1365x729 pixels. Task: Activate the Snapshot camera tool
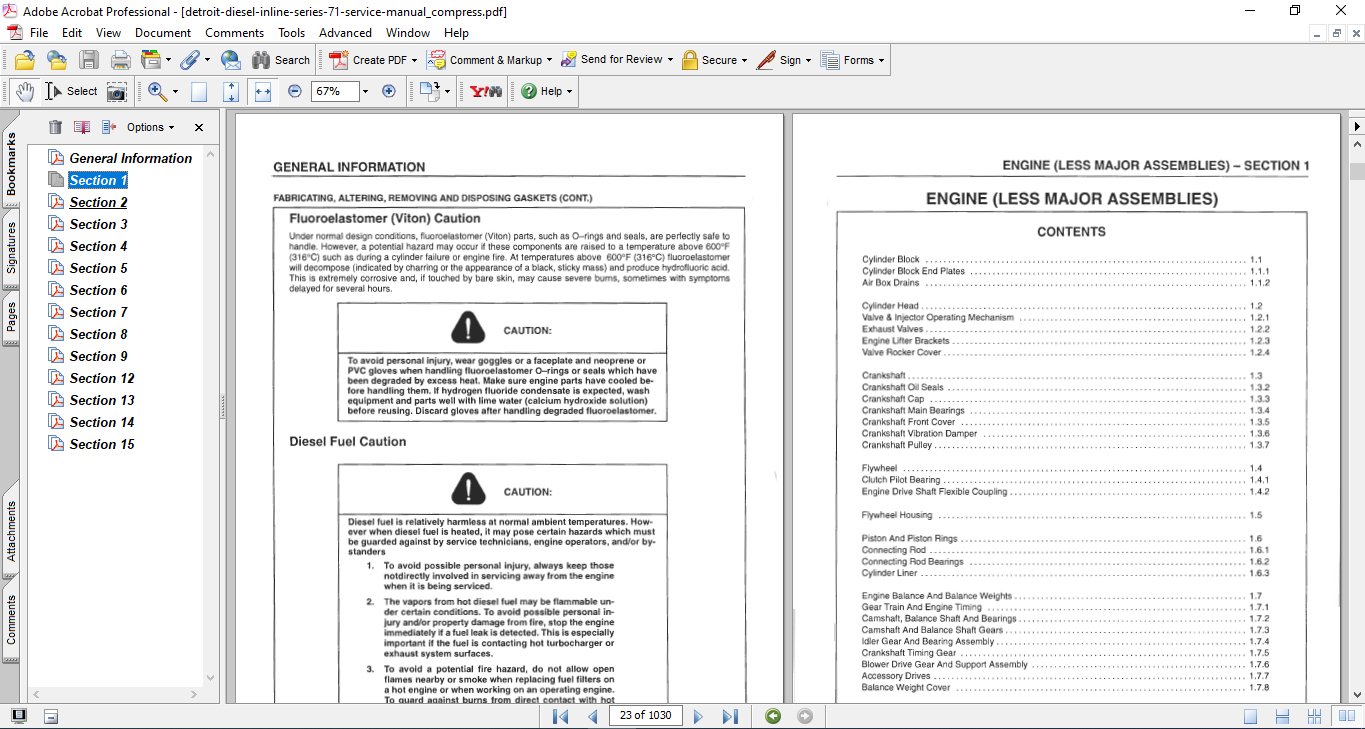pos(117,91)
